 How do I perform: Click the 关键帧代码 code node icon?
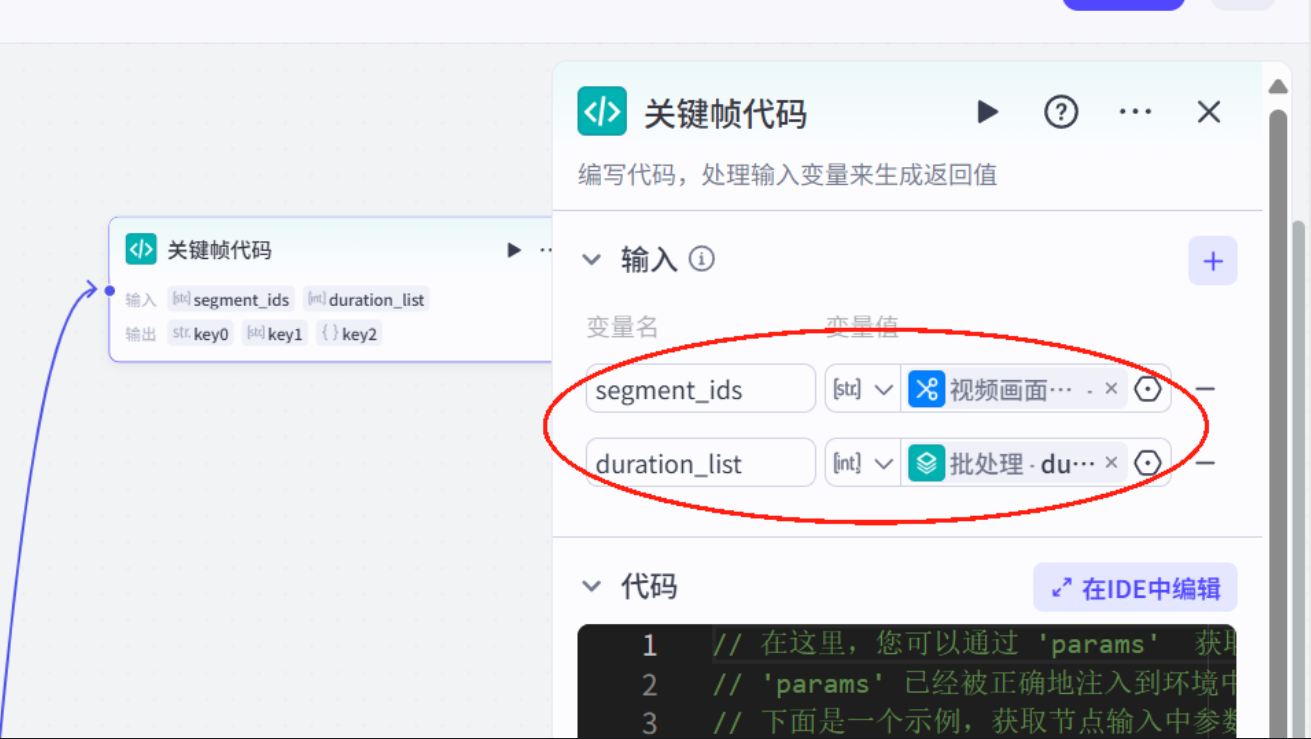600,111
